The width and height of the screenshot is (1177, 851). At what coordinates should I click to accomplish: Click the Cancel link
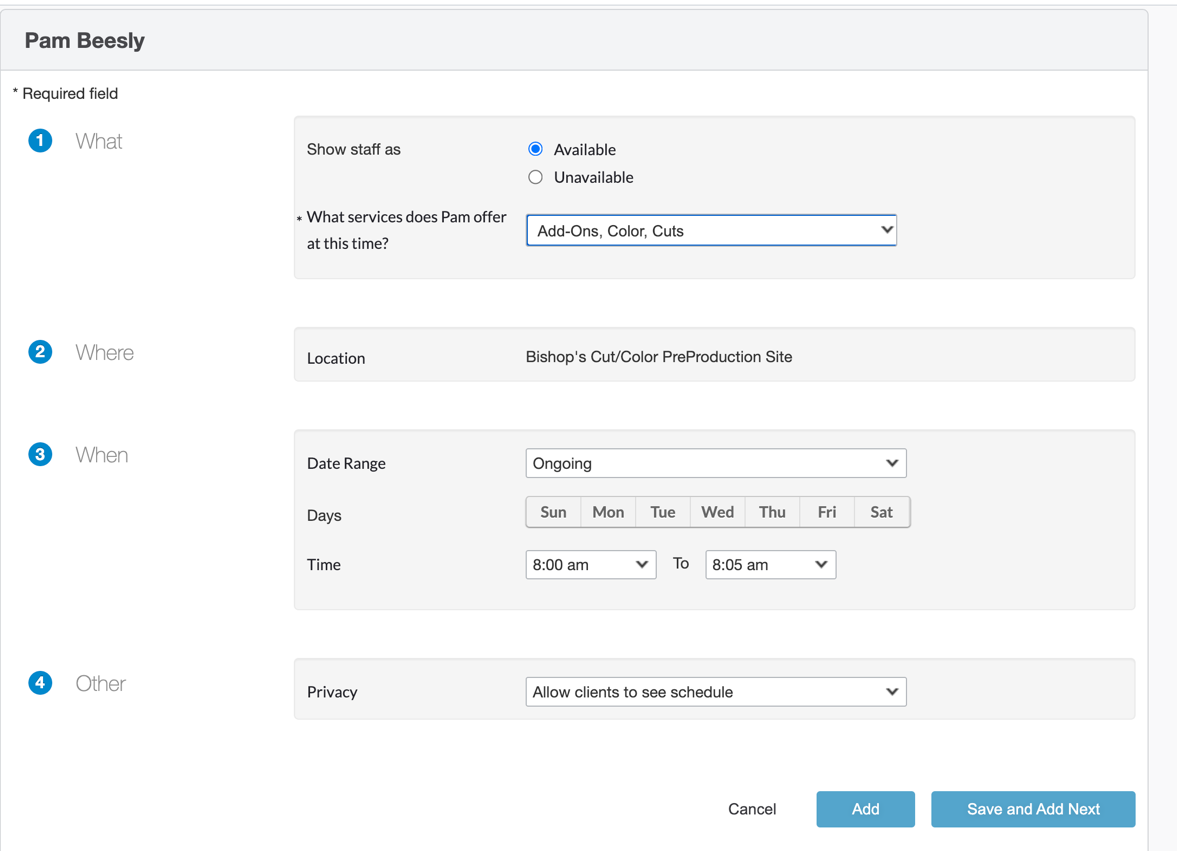752,809
